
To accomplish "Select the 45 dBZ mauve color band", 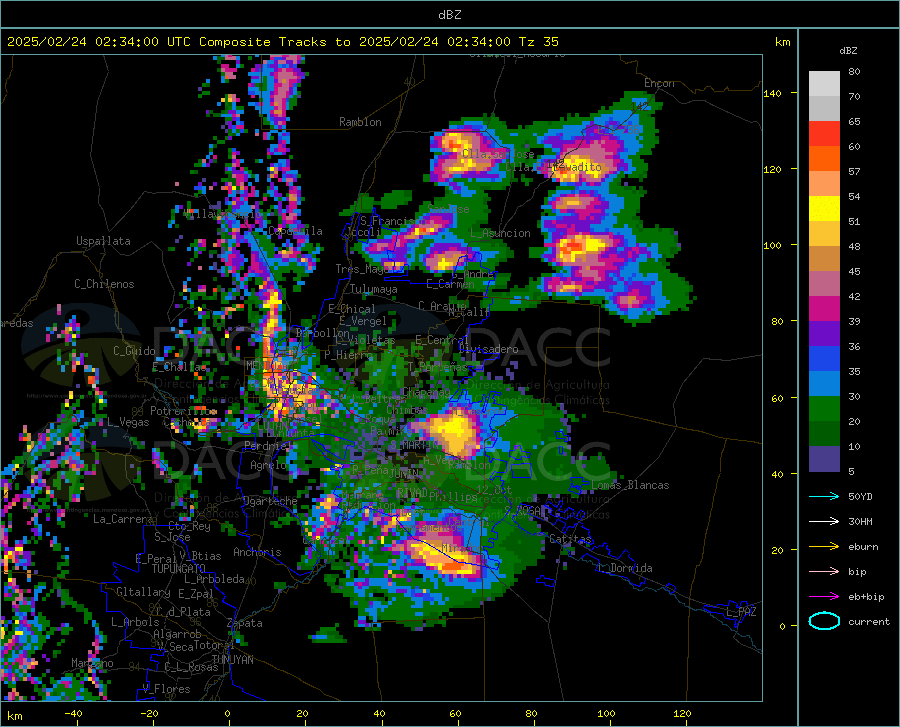I will click(x=824, y=283).
